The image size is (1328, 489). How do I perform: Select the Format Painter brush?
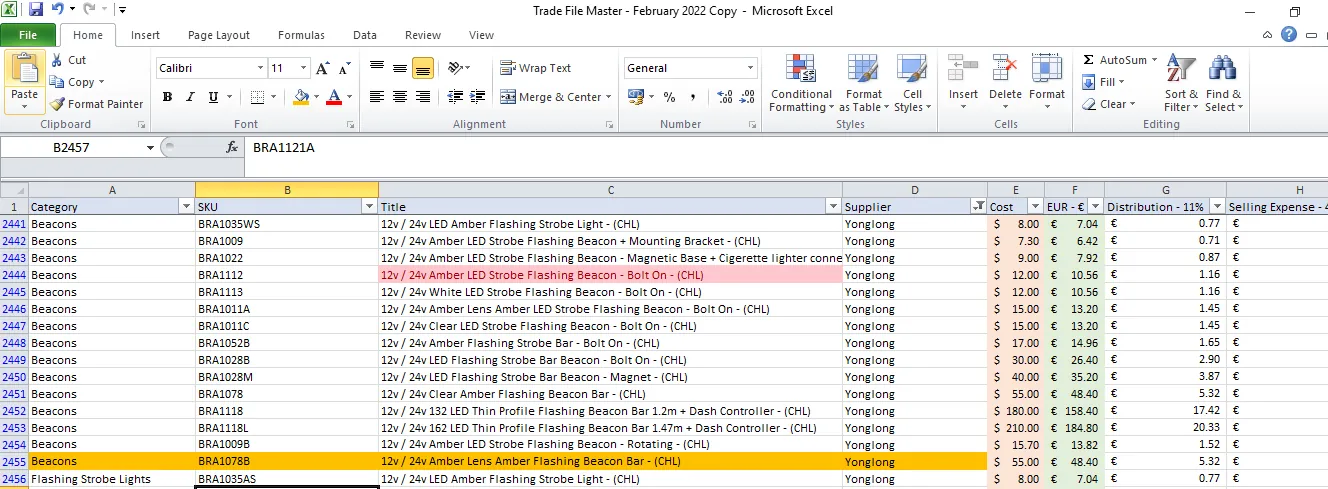[x=57, y=104]
